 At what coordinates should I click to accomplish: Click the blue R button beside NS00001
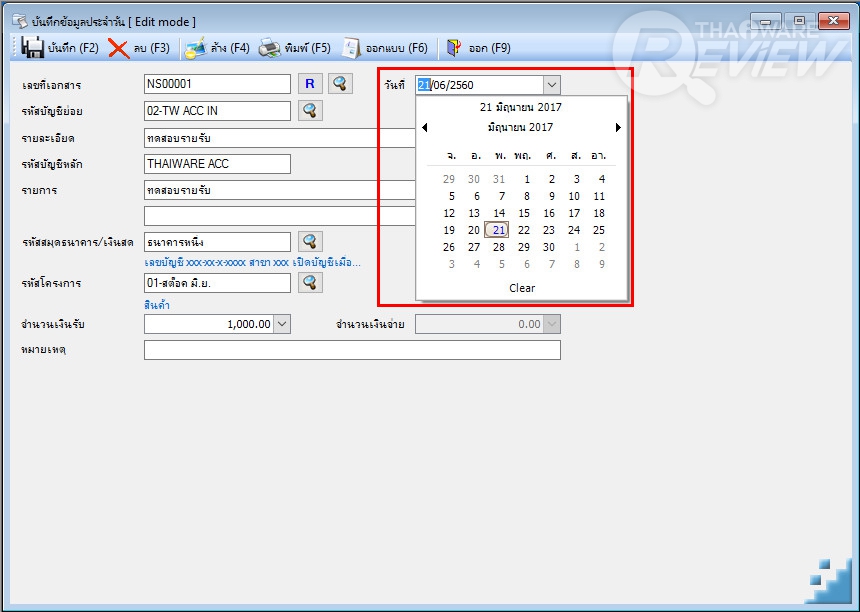310,84
